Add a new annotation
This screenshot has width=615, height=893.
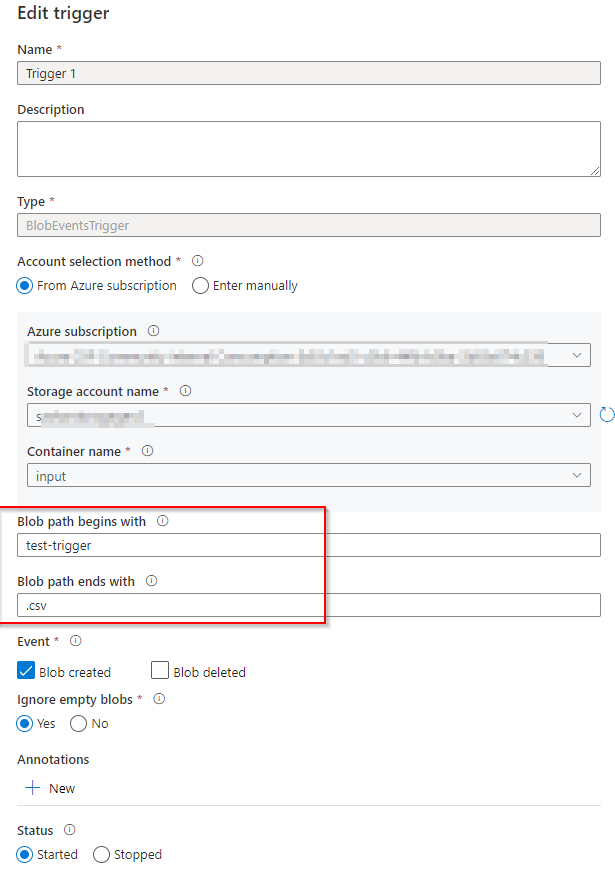click(x=48, y=788)
